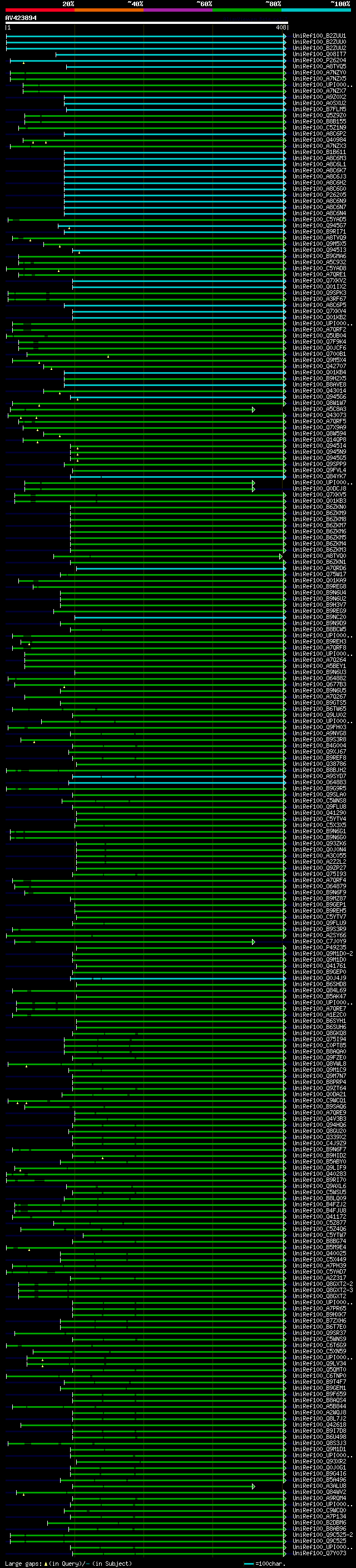The width and height of the screenshot is (356, 1568).
Task: Select hit label UniRef100_O64883
Action: pos(319,783)
